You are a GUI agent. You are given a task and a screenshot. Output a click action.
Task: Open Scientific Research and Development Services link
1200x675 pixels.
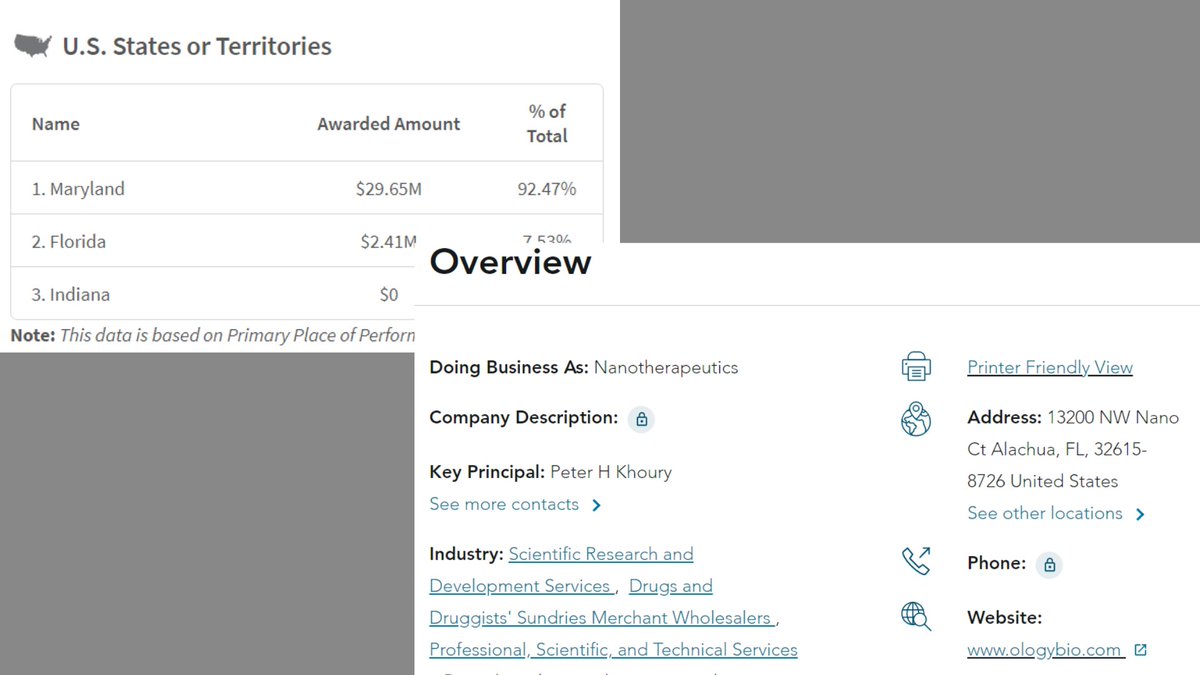pos(600,554)
